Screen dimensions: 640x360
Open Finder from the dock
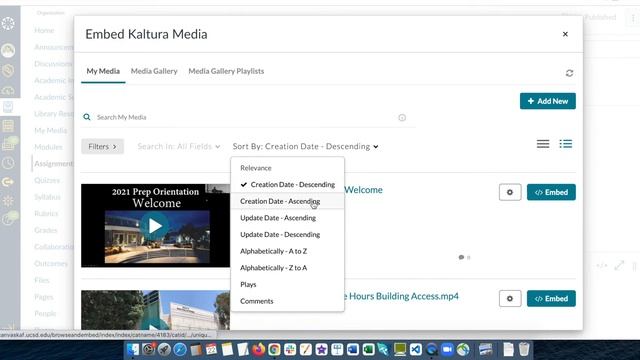coord(133,349)
